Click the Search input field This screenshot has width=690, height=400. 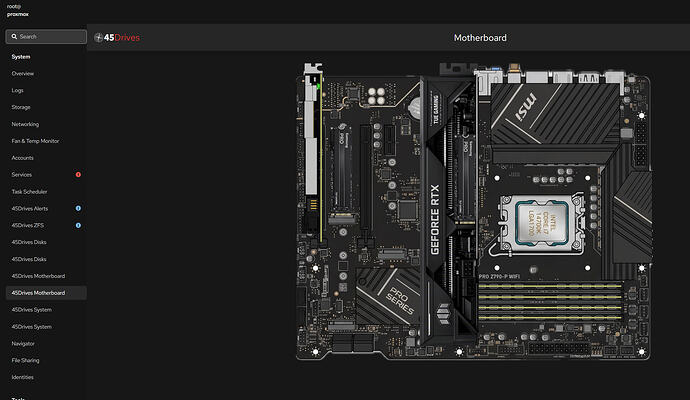coord(46,37)
